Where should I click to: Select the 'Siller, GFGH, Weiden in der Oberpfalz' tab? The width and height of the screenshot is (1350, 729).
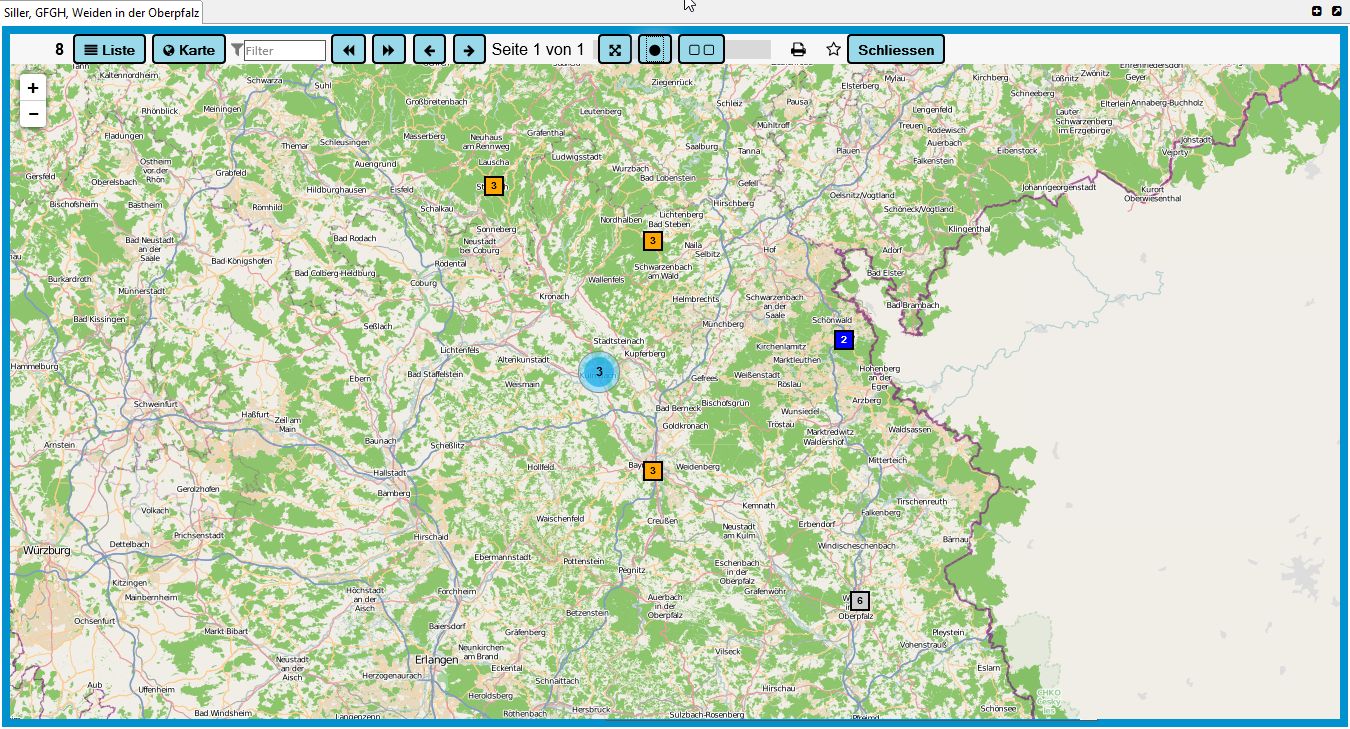tap(102, 12)
